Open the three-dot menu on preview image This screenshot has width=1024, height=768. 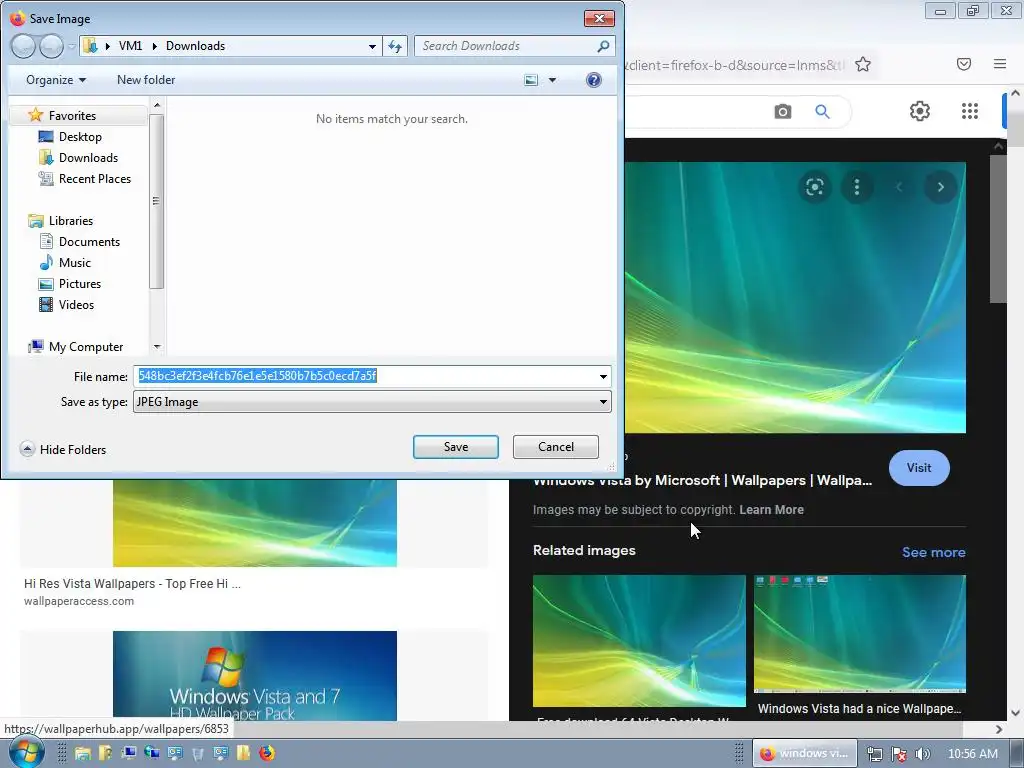point(857,187)
